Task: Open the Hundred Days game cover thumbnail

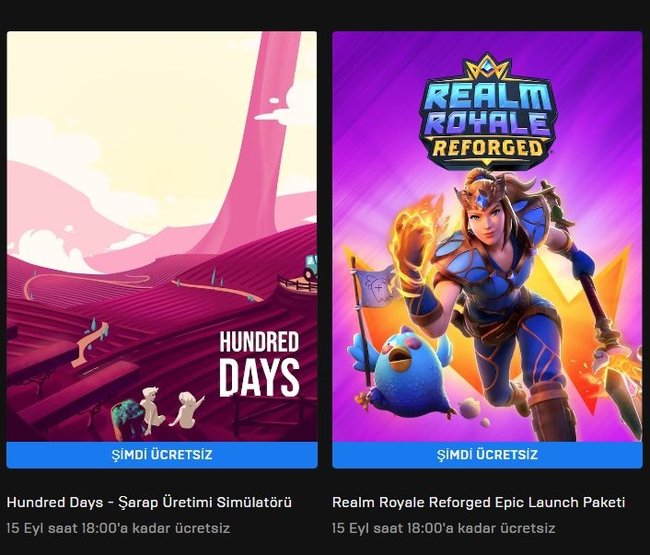Action: (x=162, y=236)
